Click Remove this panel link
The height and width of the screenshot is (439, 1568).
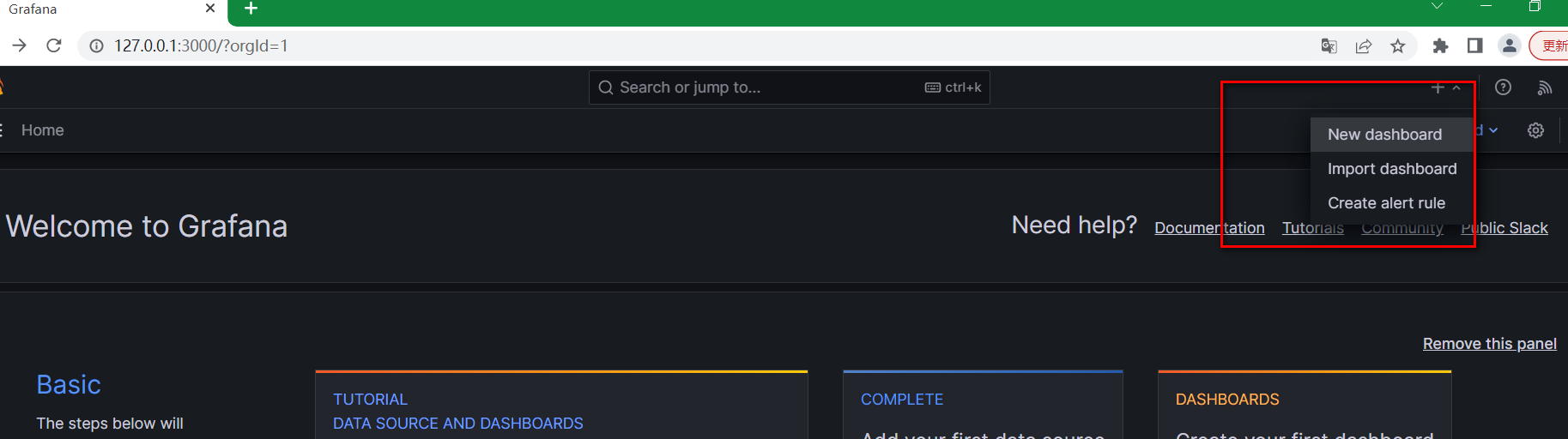(1490, 344)
